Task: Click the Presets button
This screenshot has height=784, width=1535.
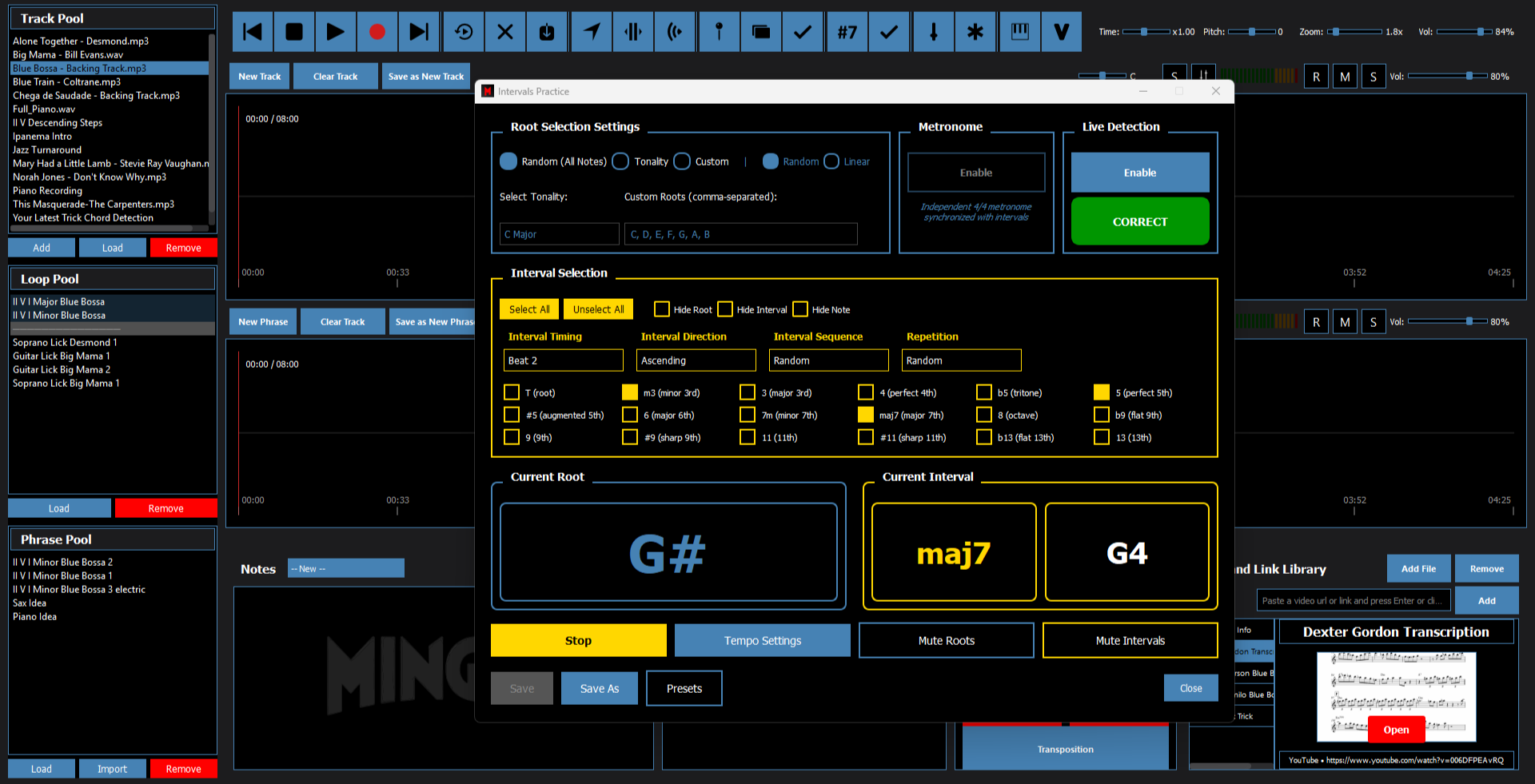Action: pyautogui.click(x=684, y=688)
